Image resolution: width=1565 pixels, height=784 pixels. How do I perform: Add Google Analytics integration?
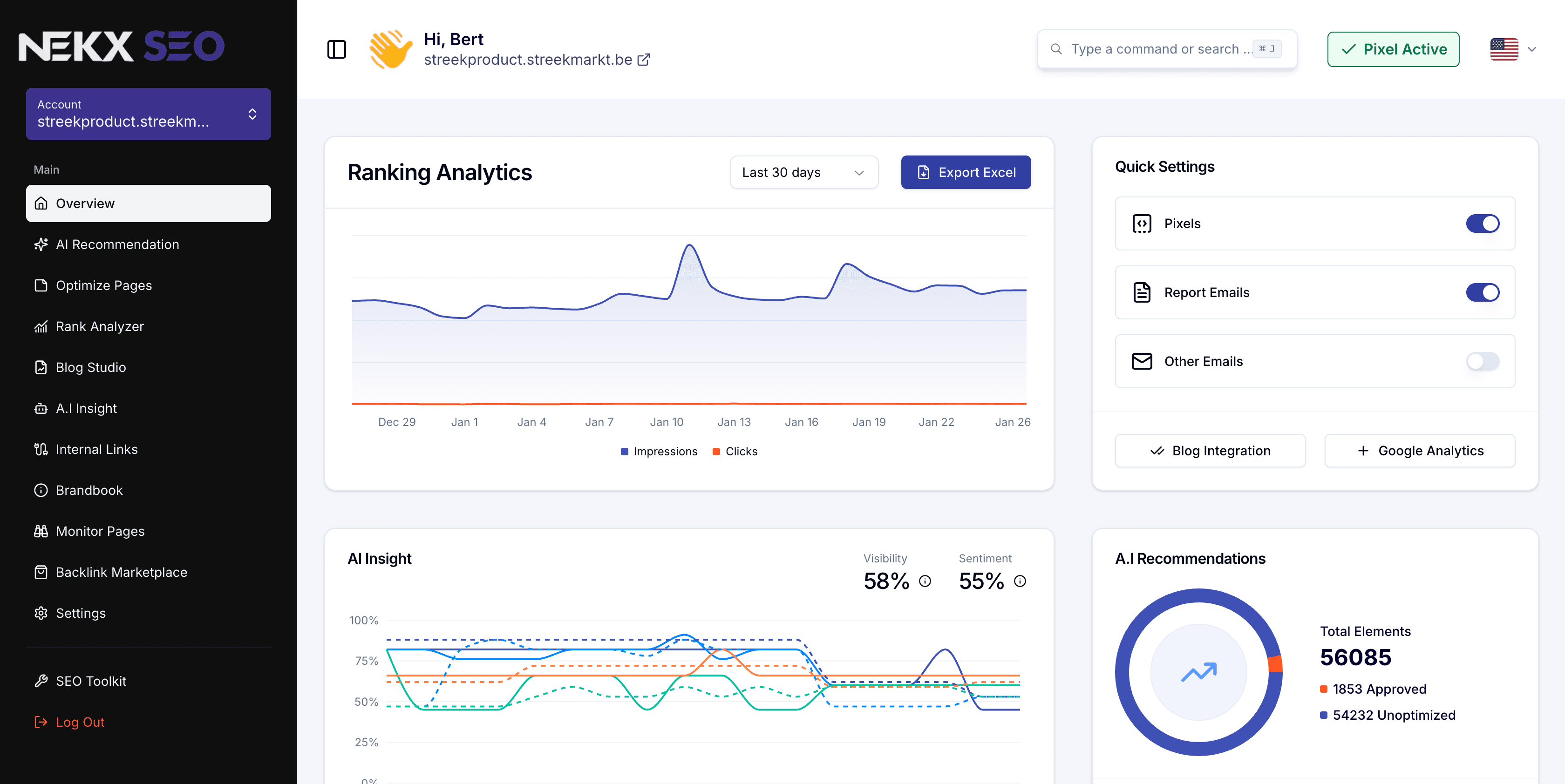[x=1419, y=451]
